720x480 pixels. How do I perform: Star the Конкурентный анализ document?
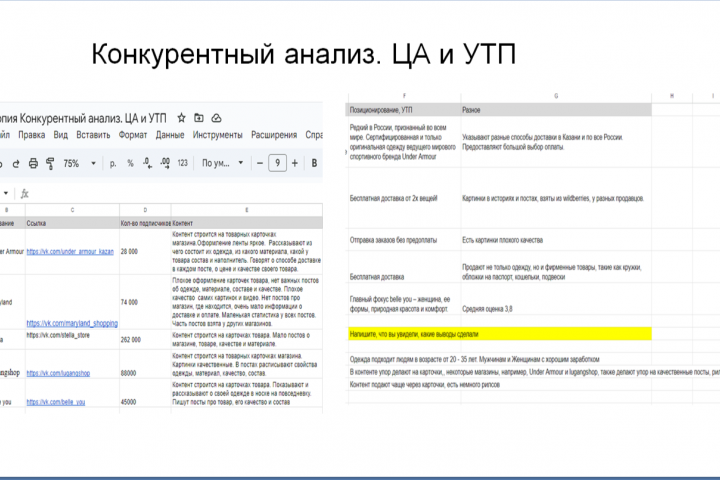[181, 118]
